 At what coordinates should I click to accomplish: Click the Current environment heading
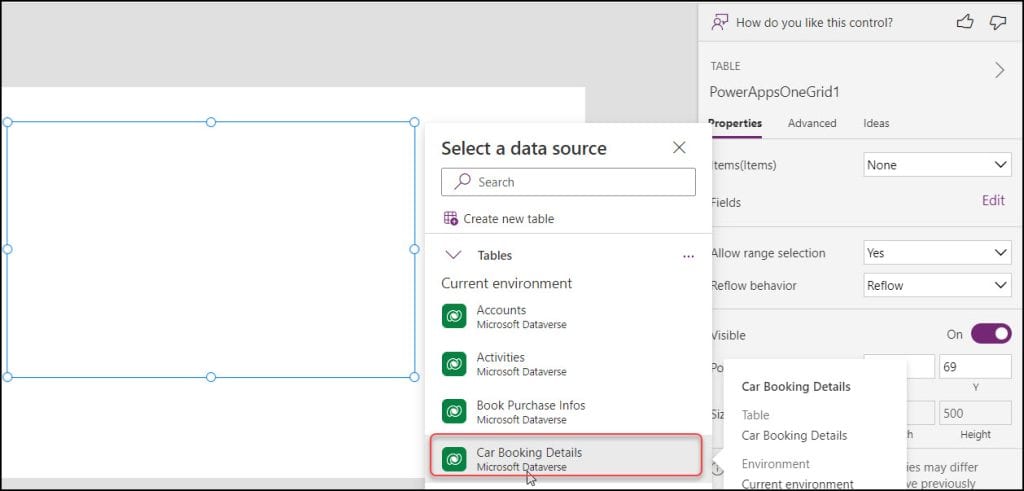507,283
